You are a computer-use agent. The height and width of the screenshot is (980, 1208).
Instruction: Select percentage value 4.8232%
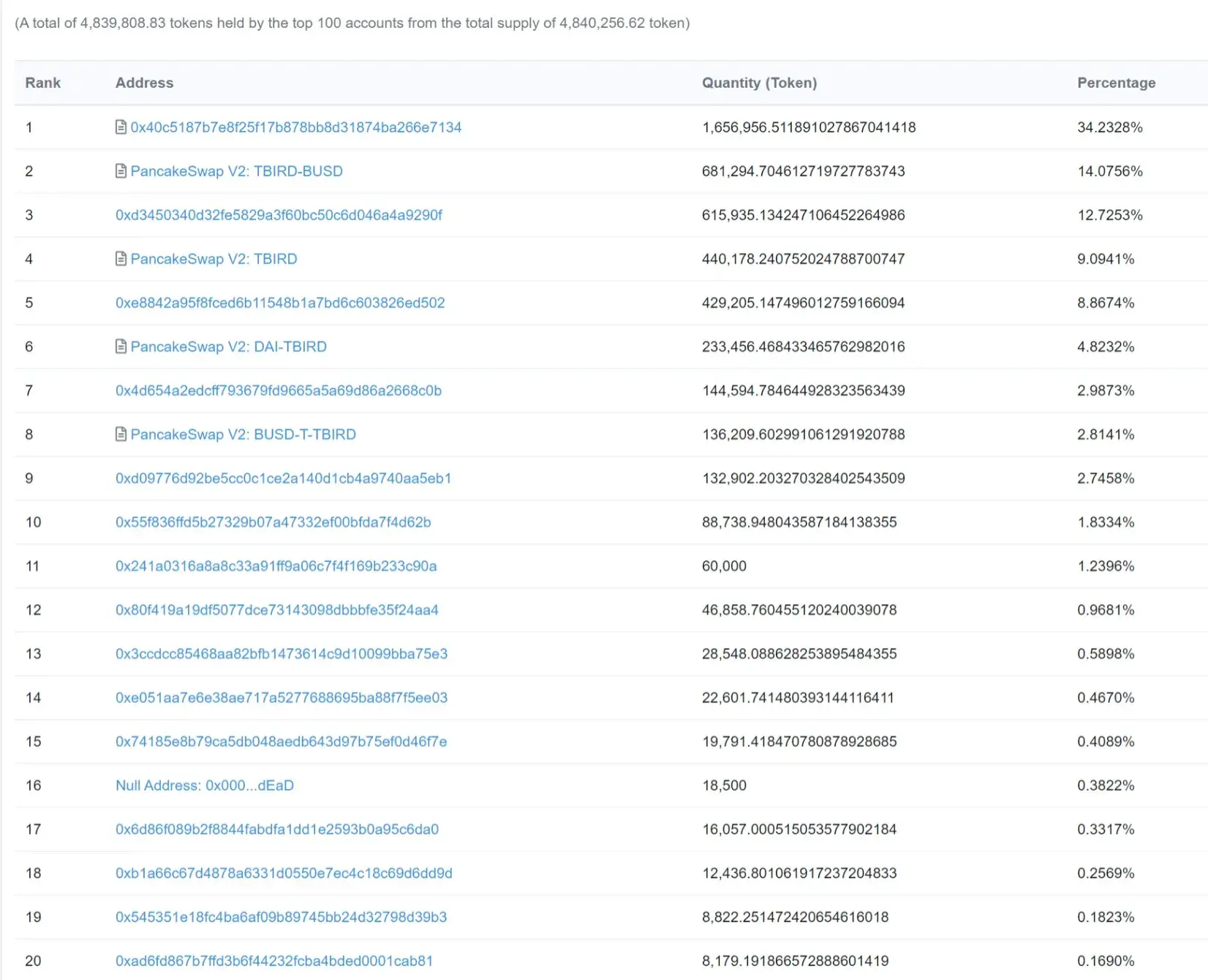(x=1106, y=347)
